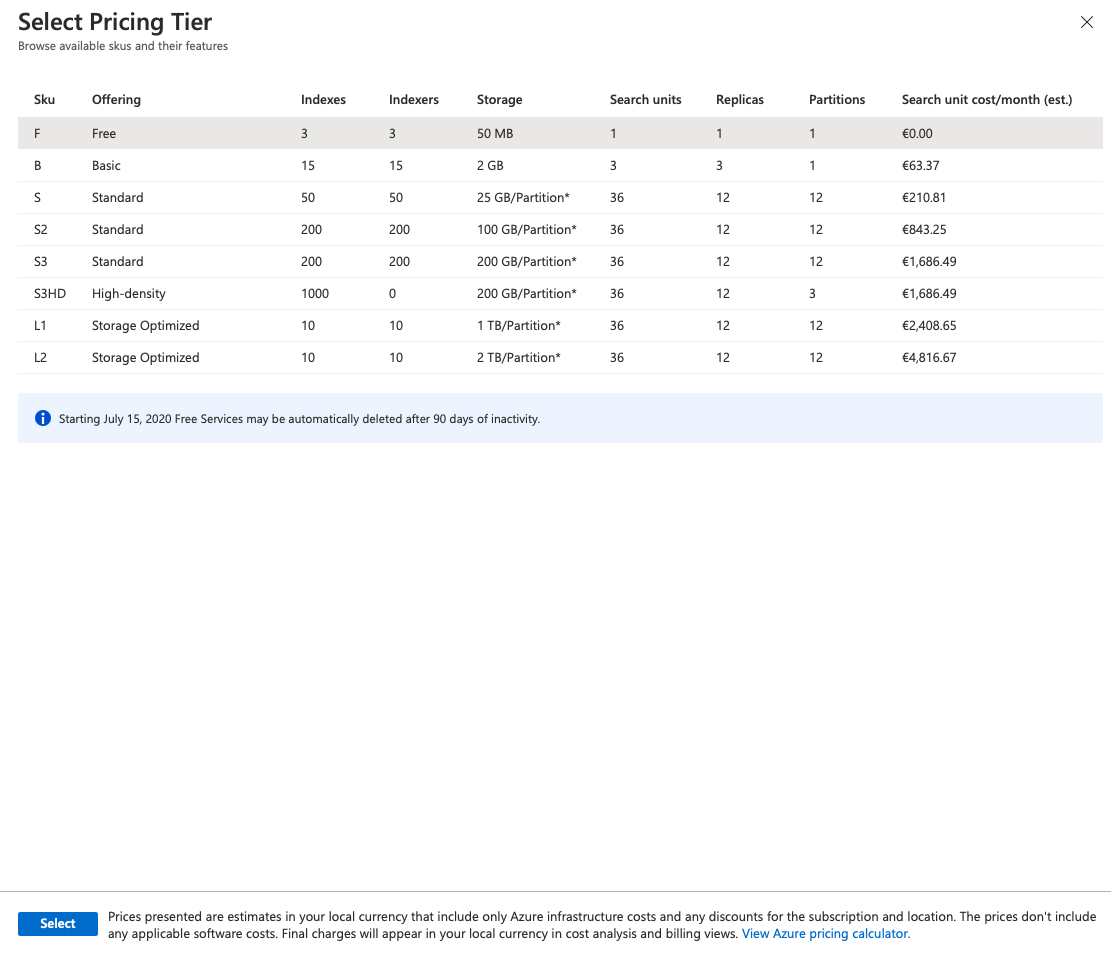The image size is (1111, 961).
Task: Click the Storage column header
Action: click(499, 100)
